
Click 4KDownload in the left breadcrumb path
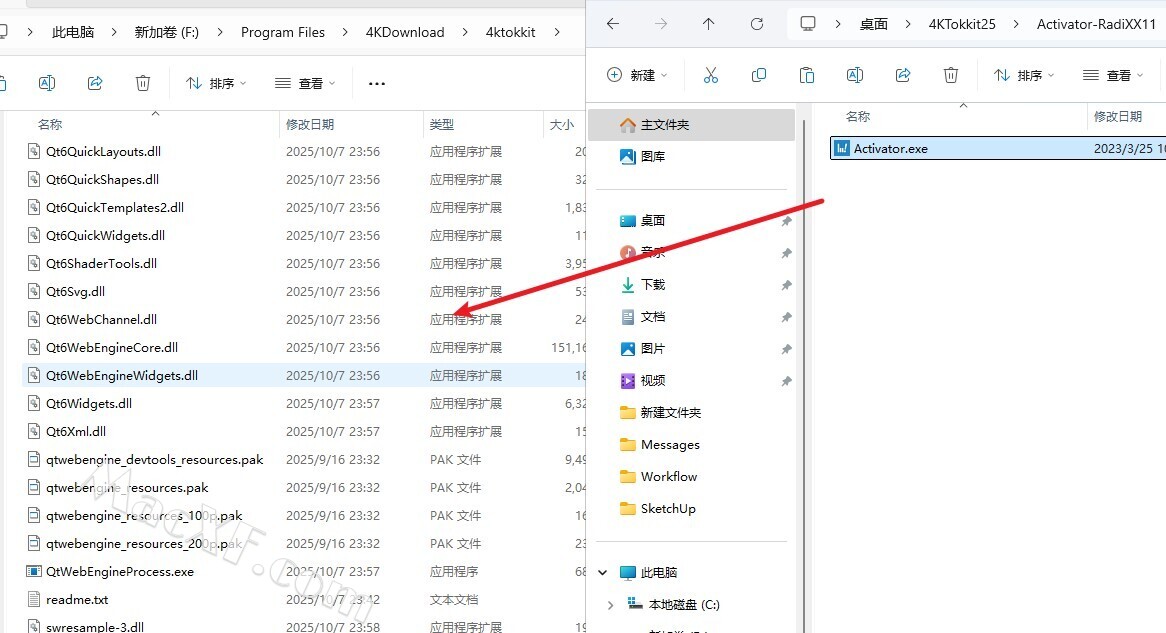pyautogui.click(x=405, y=32)
